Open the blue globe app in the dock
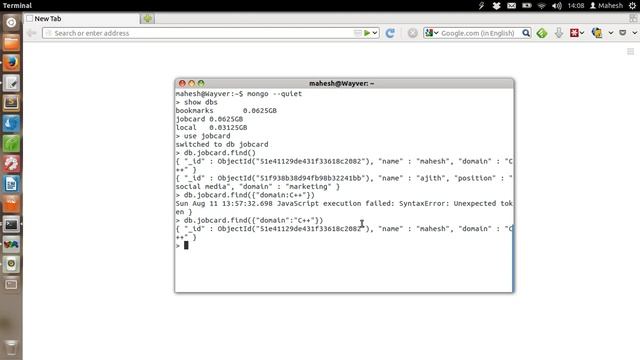The height and width of the screenshot is (360, 640). 11,123
